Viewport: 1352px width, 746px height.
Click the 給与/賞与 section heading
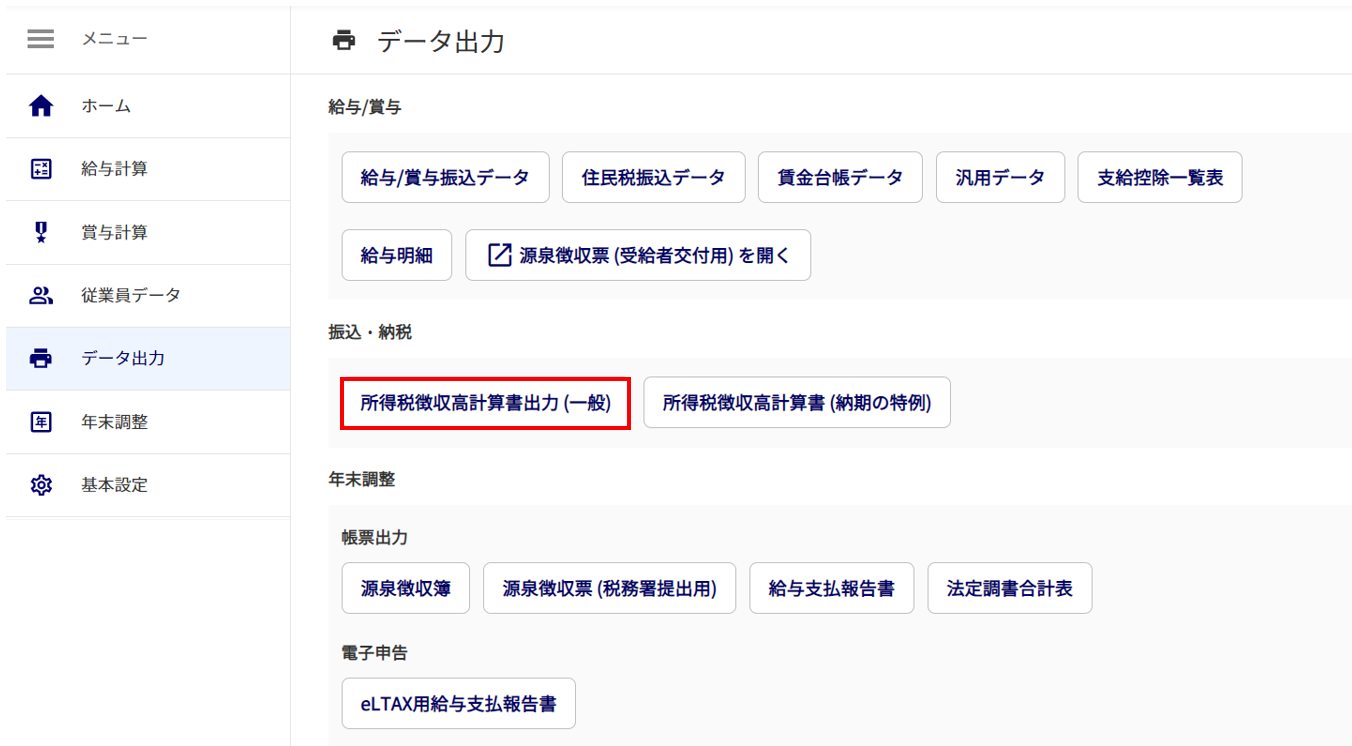coord(365,107)
